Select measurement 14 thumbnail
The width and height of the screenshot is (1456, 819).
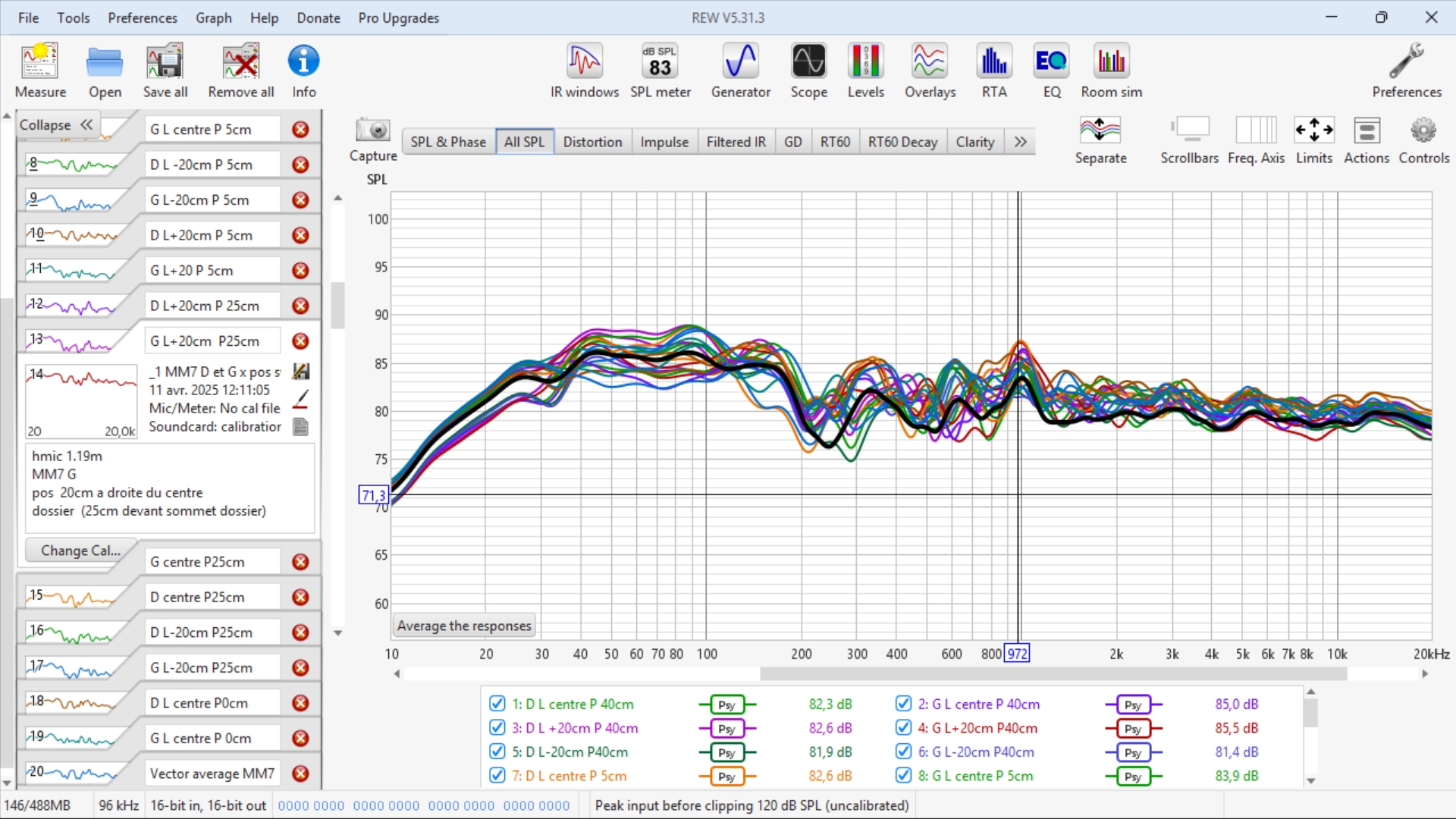81,402
